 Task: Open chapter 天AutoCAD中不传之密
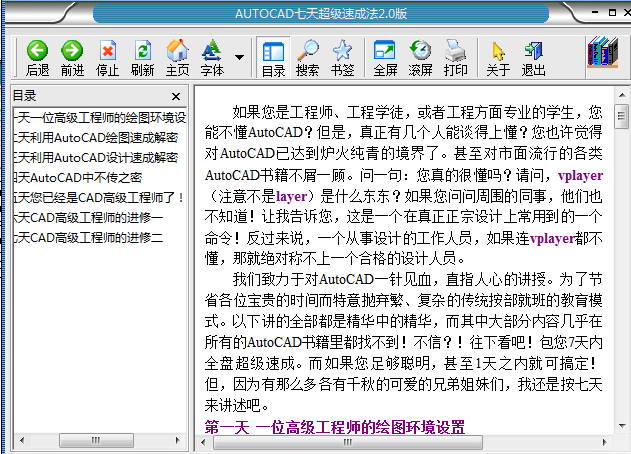click(78, 177)
